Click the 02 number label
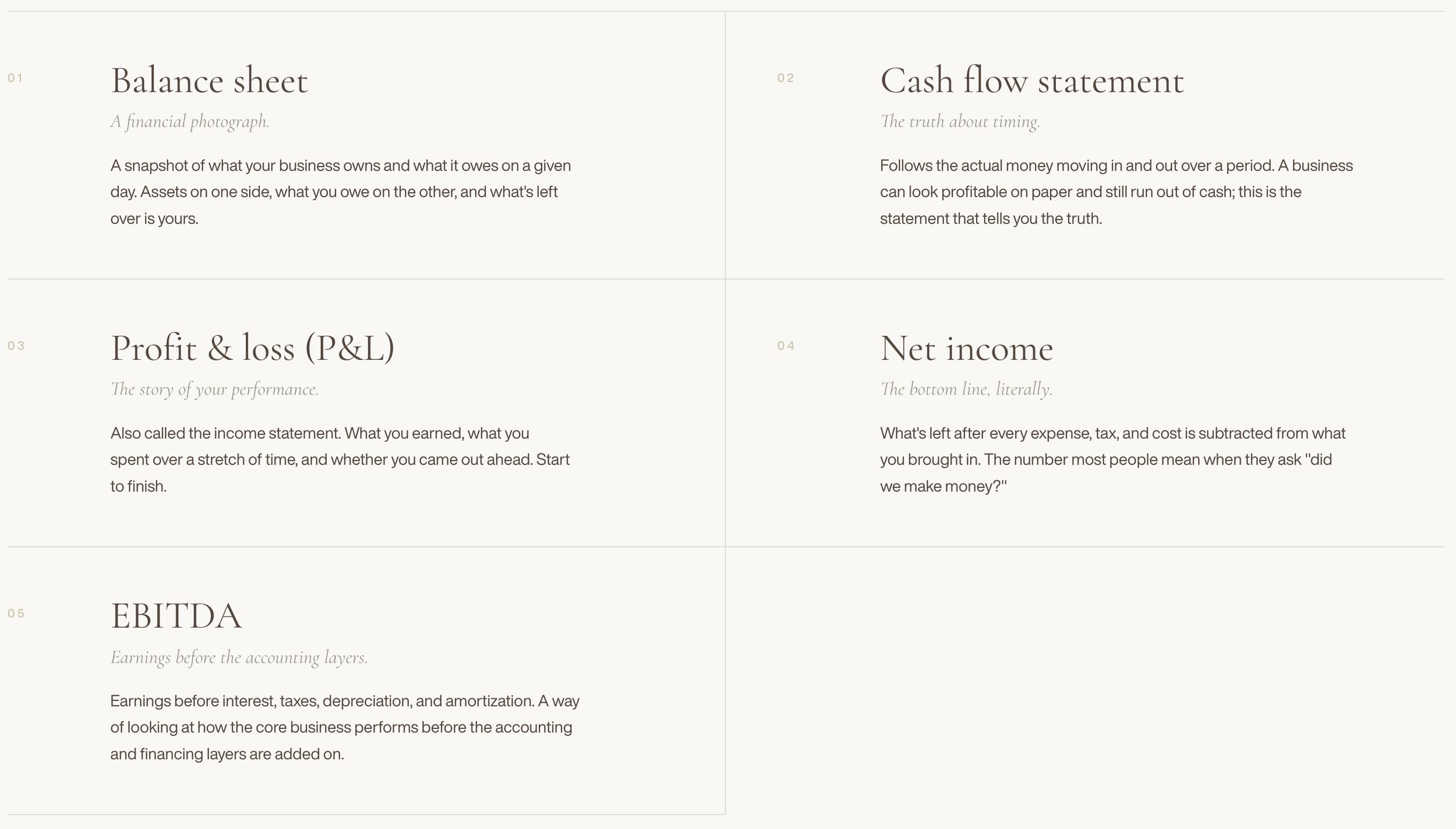Viewport: 1456px width, 829px height. 786,78
